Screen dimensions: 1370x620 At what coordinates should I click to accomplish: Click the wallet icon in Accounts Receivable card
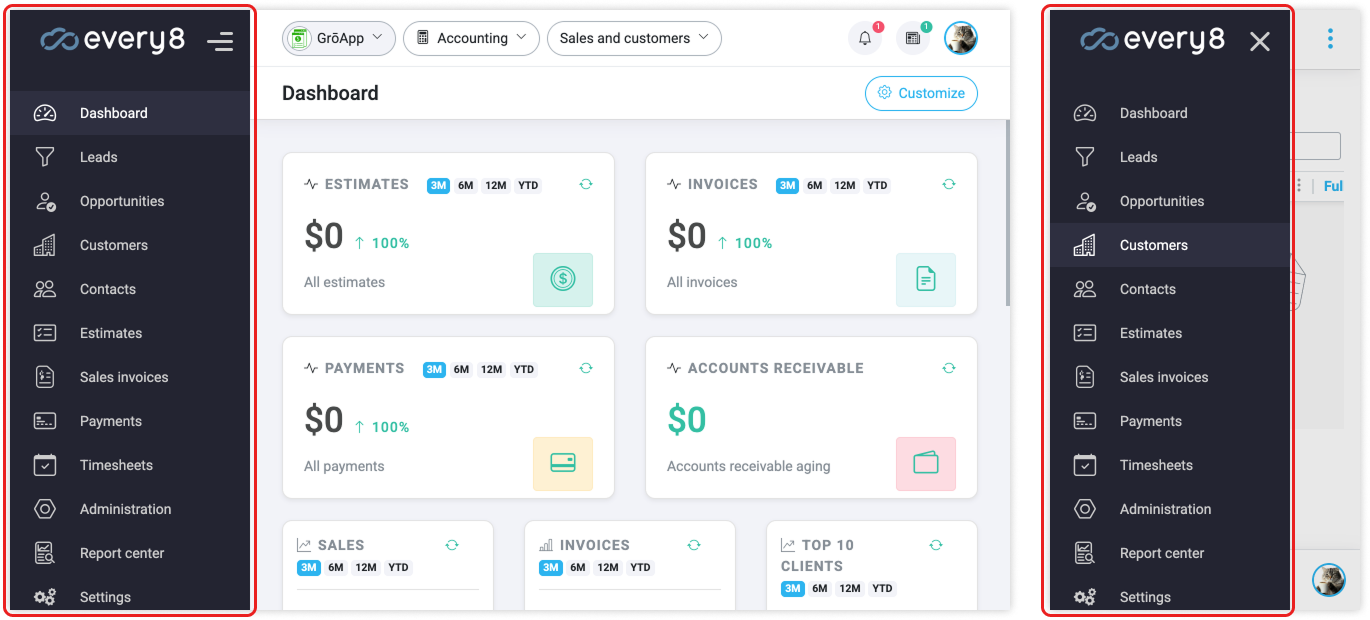(x=925, y=464)
